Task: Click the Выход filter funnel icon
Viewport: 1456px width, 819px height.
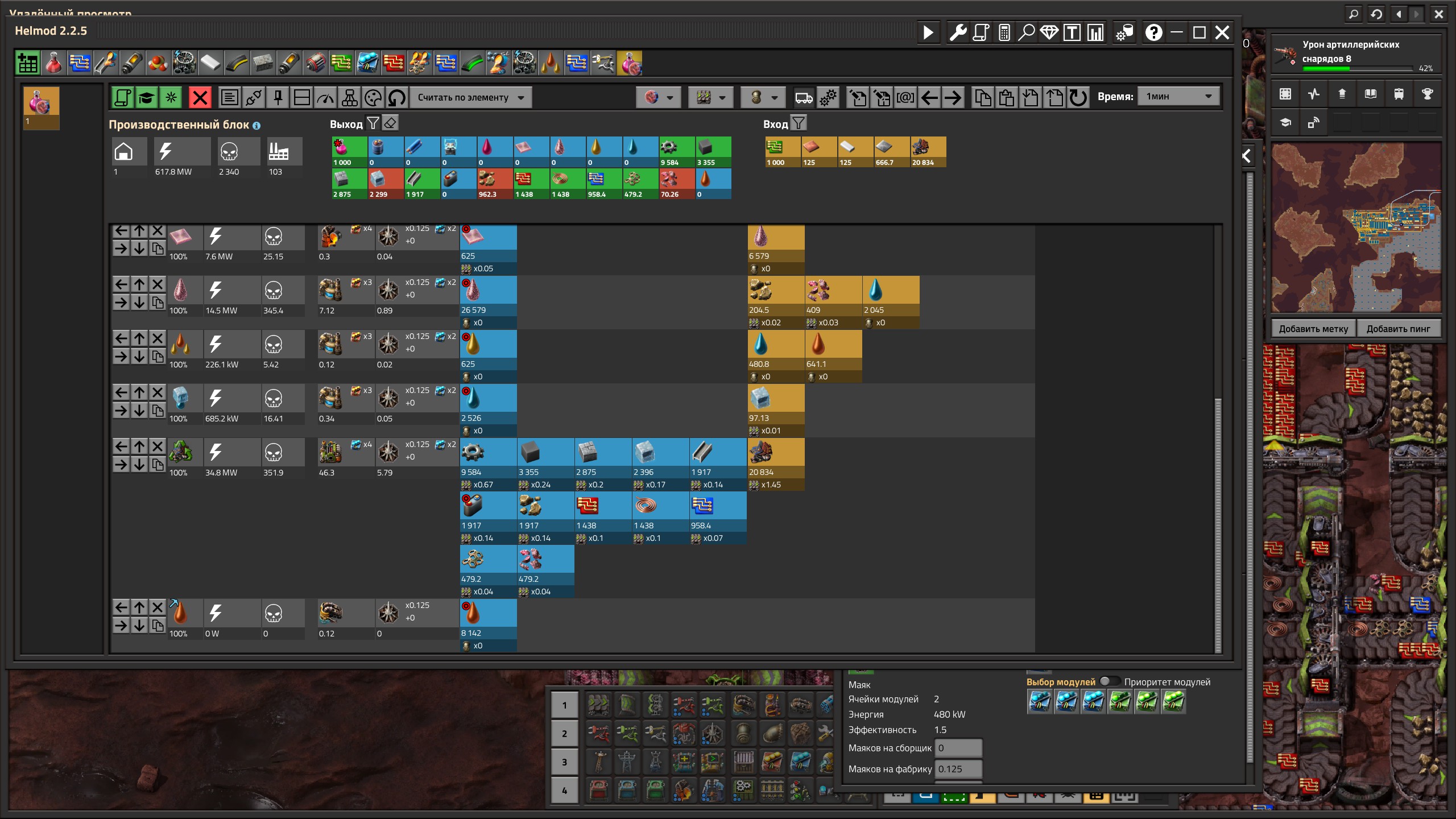Action: (x=373, y=123)
